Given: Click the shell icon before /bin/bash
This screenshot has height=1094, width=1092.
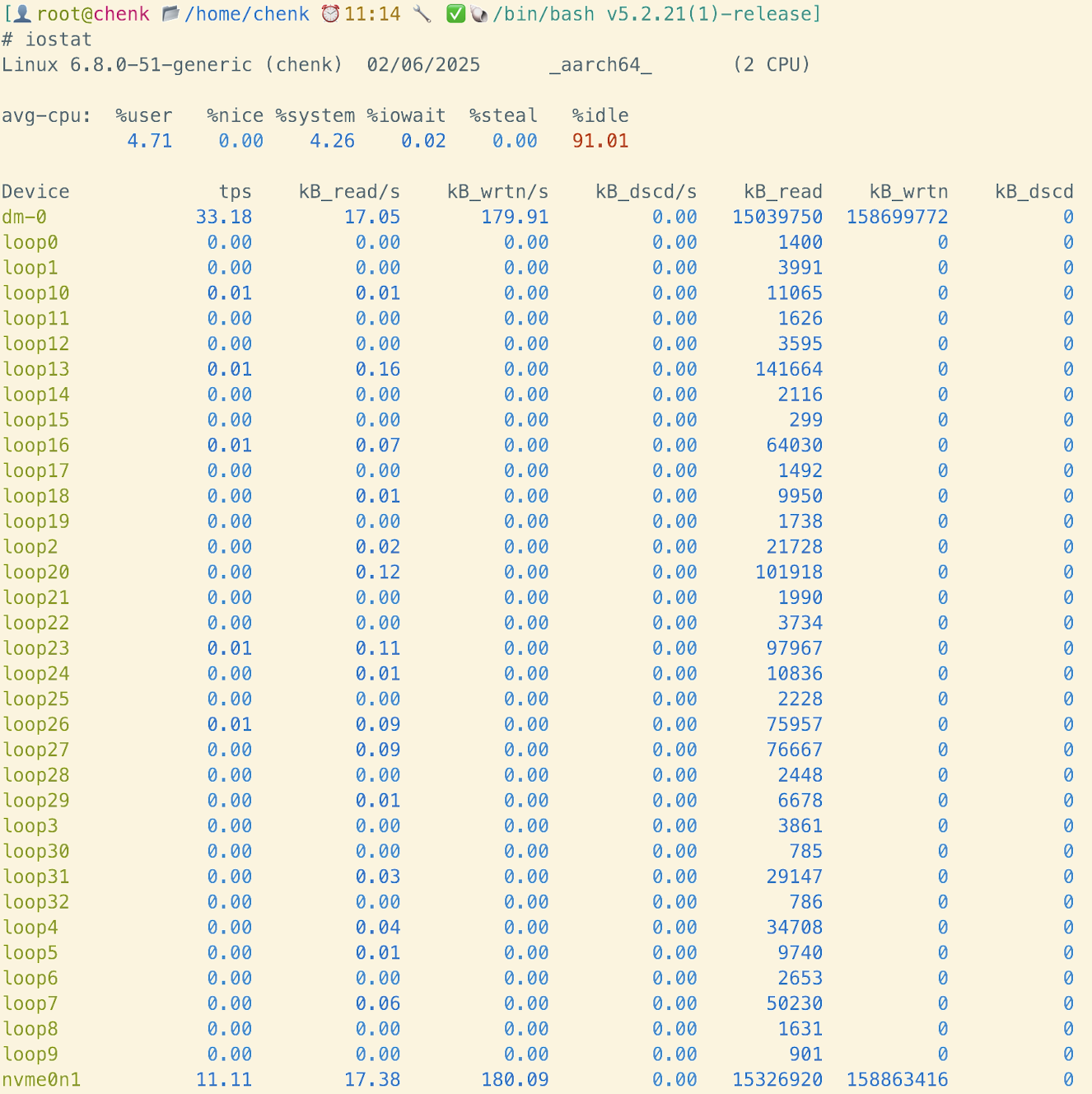Looking at the screenshot, I should (478, 14).
